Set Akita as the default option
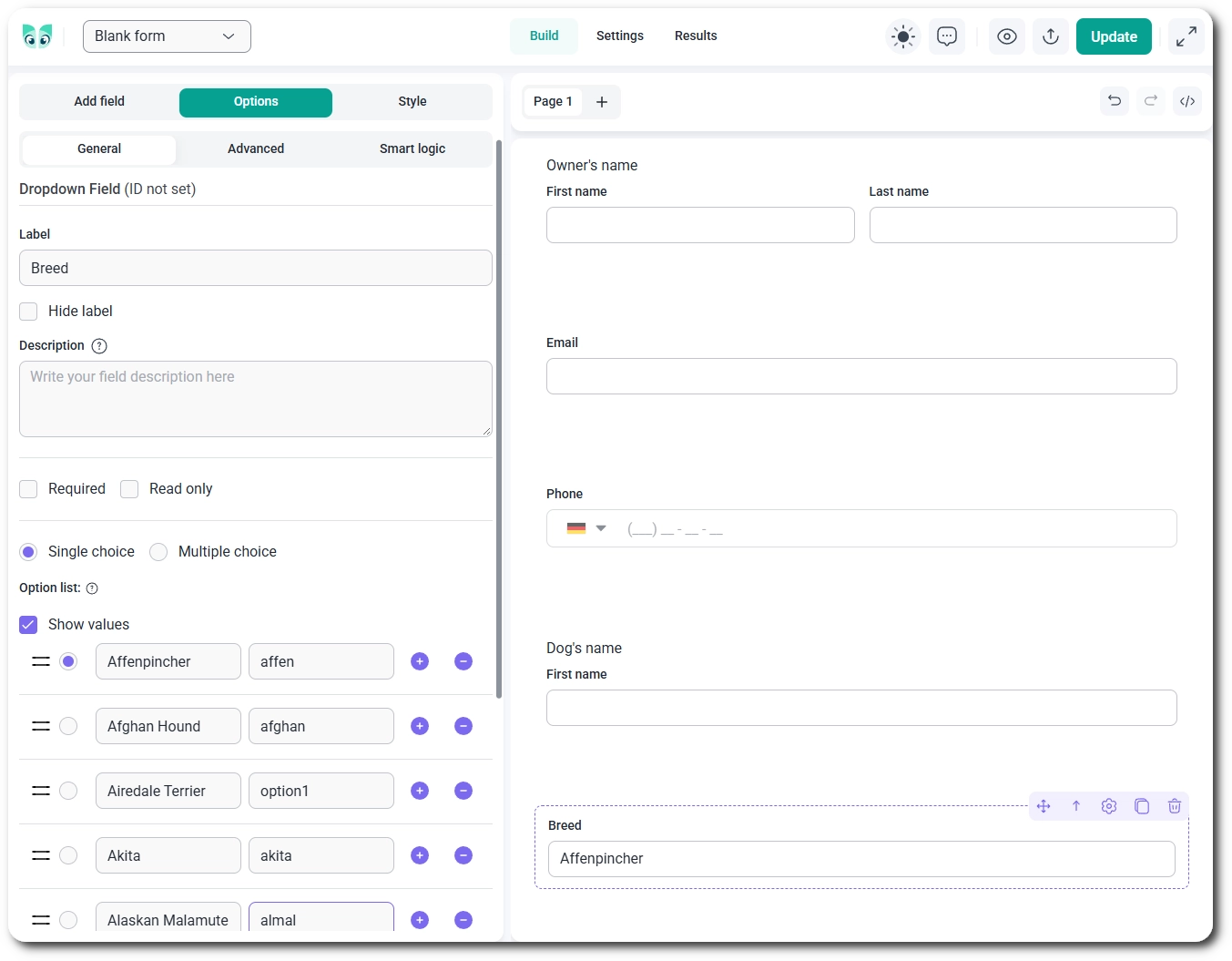Viewport: 1232px width, 961px height. [x=68, y=855]
